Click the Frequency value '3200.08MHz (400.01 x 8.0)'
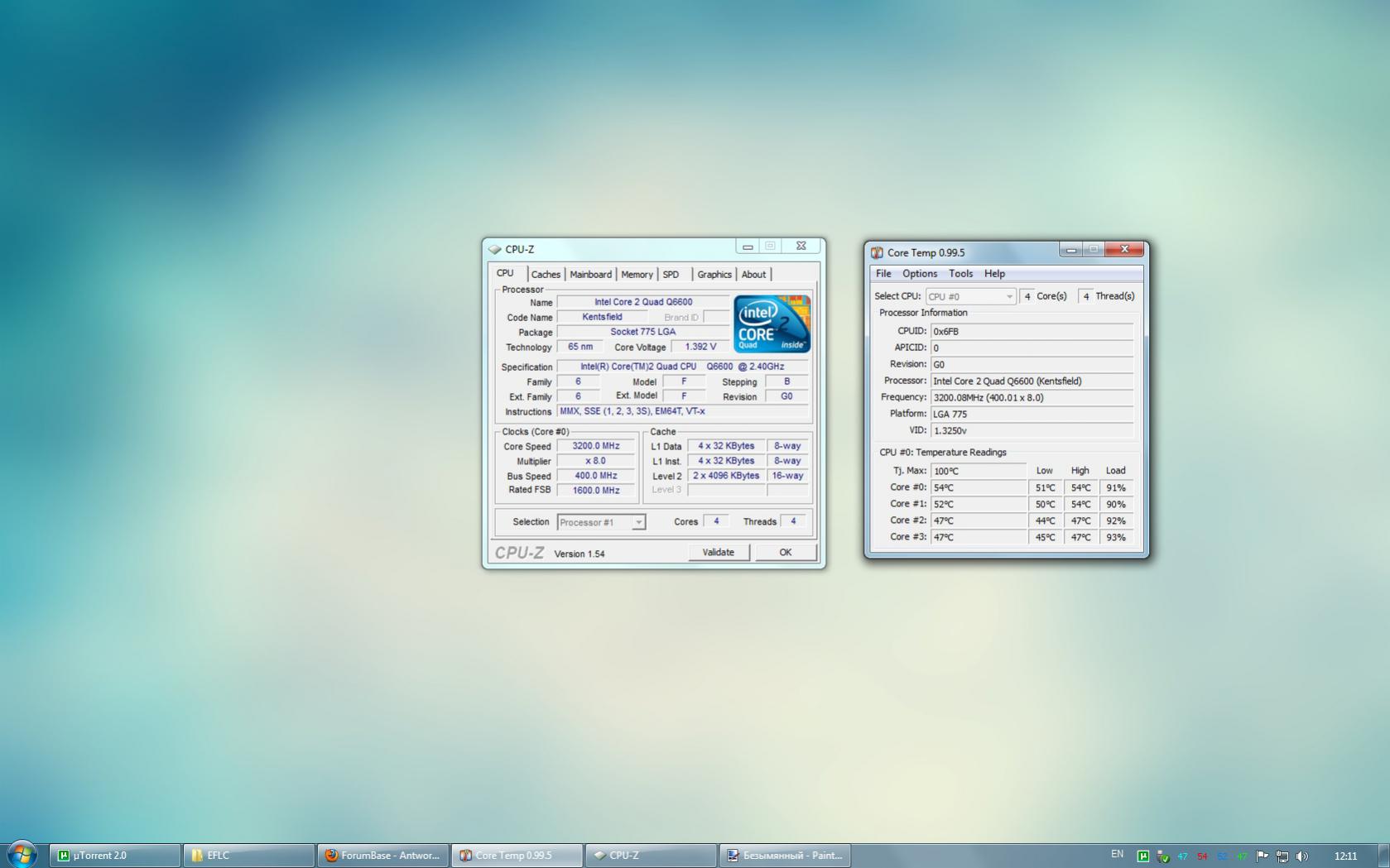 tap(1032, 397)
